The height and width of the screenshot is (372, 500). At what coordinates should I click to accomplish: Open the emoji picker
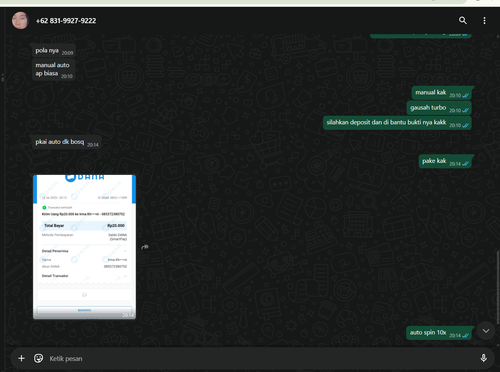point(39,358)
